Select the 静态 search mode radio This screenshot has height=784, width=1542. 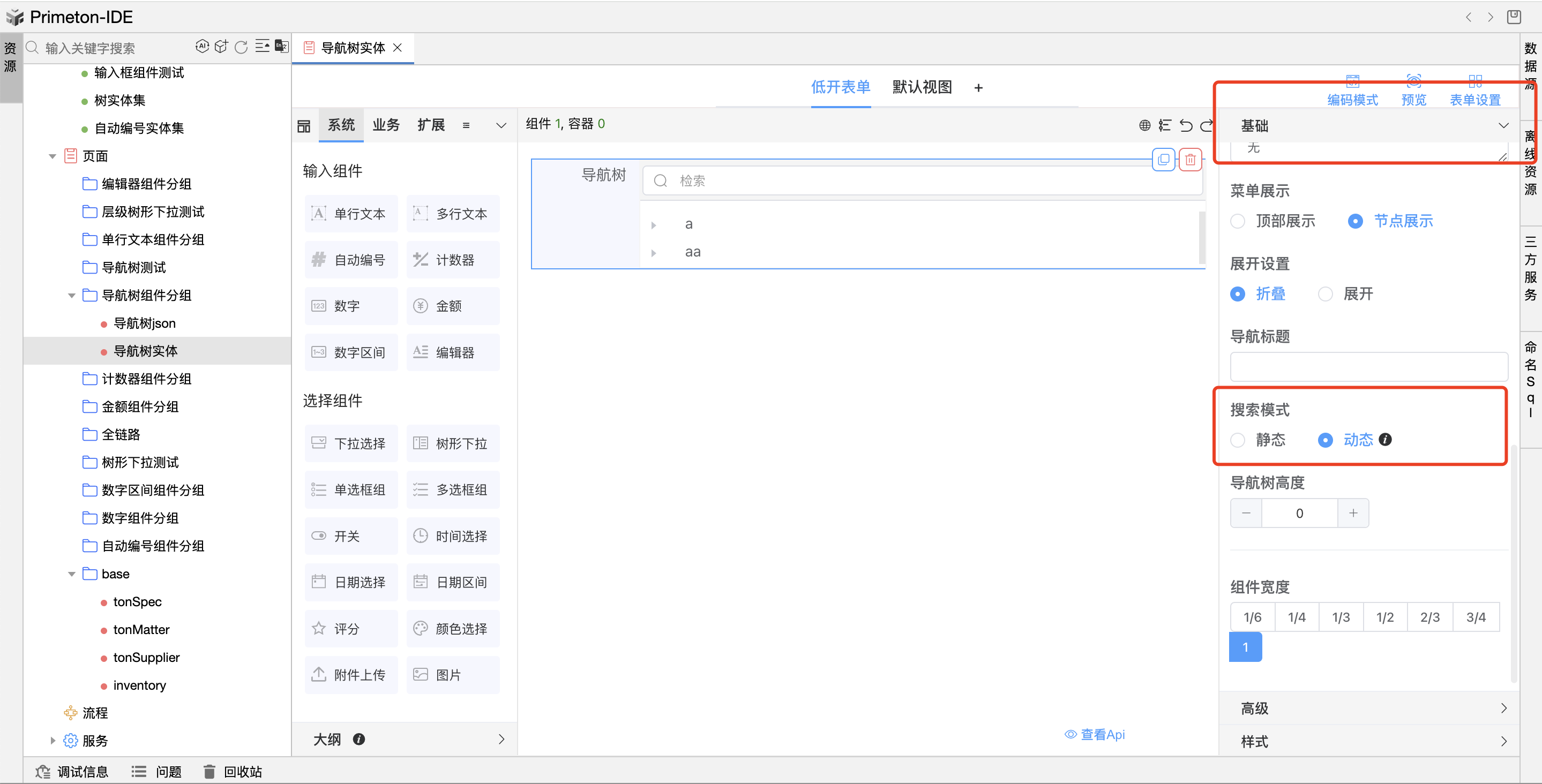(x=1238, y=440)
